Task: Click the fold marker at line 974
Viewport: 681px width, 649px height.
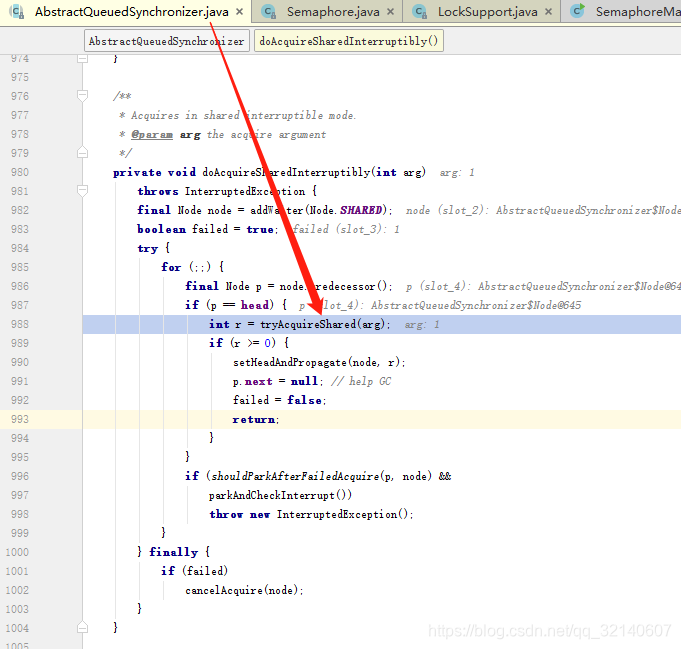Action: [x=83, y=59]
